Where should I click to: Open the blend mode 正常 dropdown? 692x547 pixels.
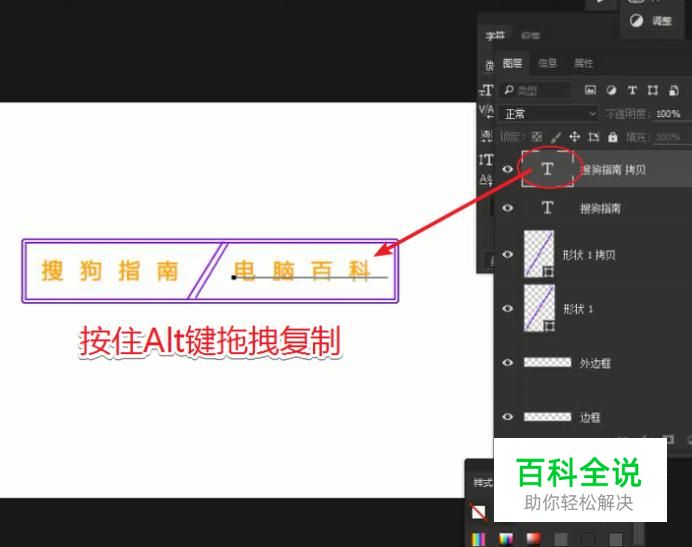click(x=549, y=114)
